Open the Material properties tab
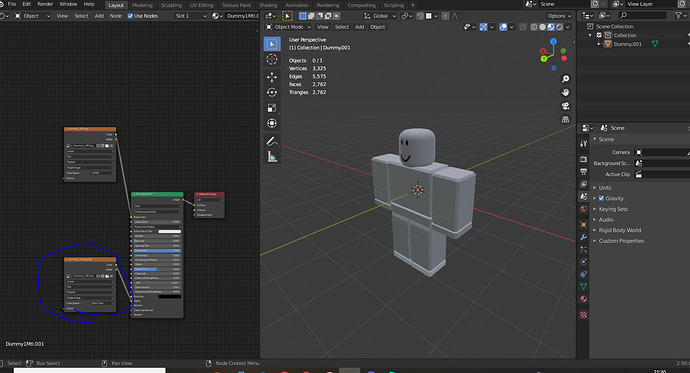 point(584,299)
